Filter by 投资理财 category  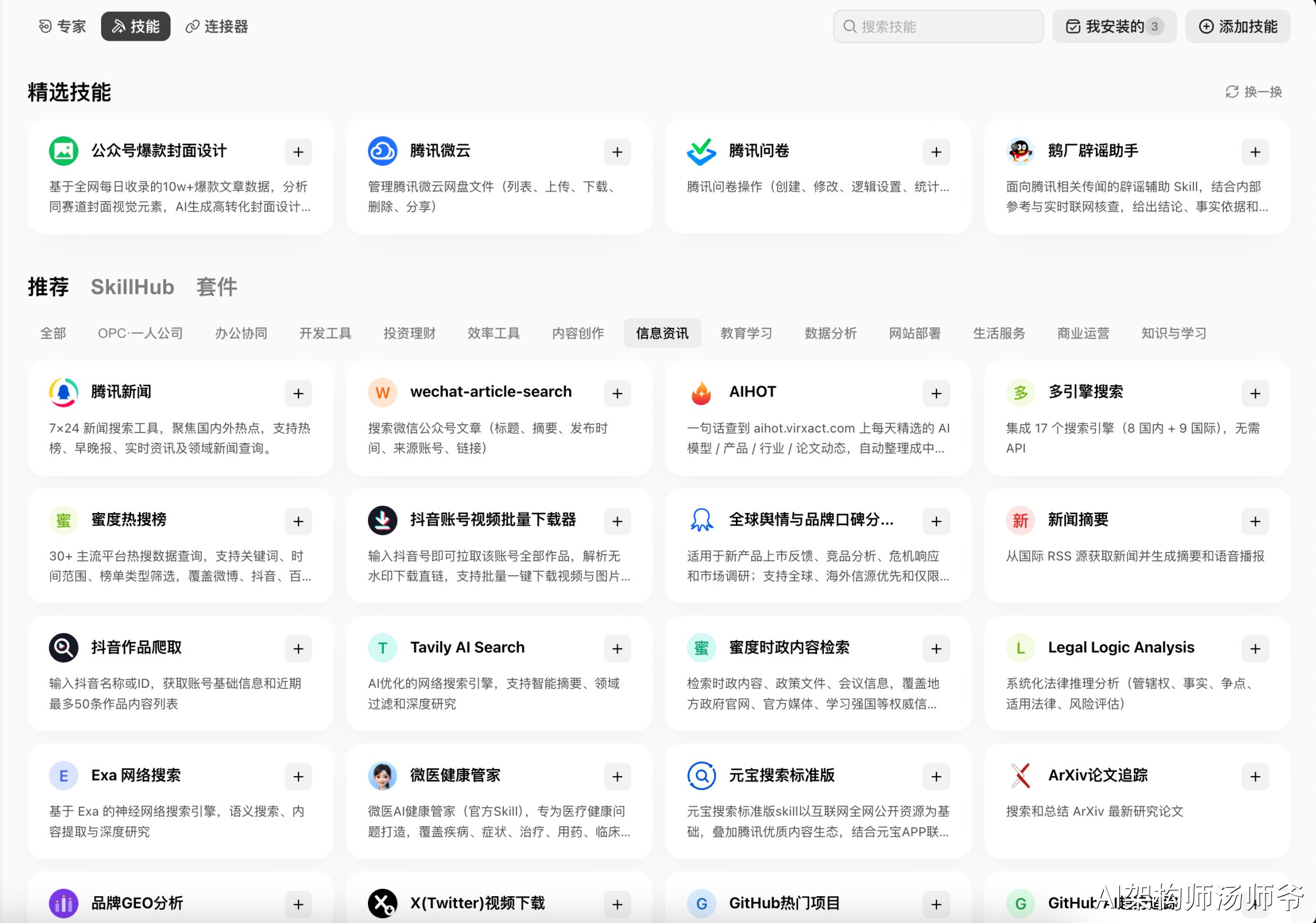(x=409, y=333)
